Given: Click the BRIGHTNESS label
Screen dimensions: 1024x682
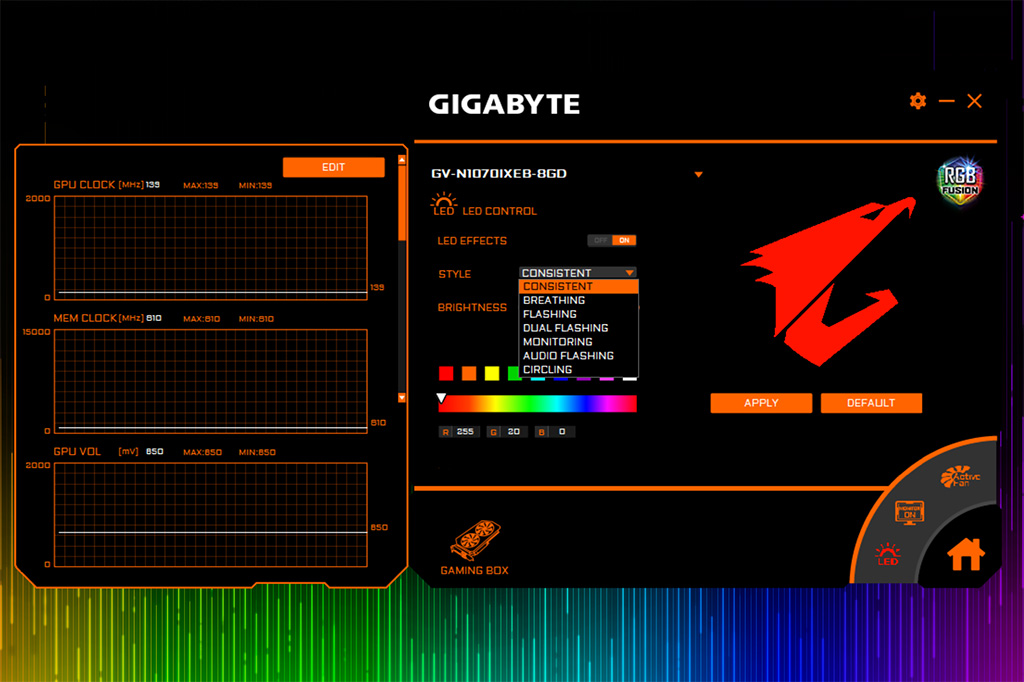Looking at the screenshot, I should click(472, 307).
